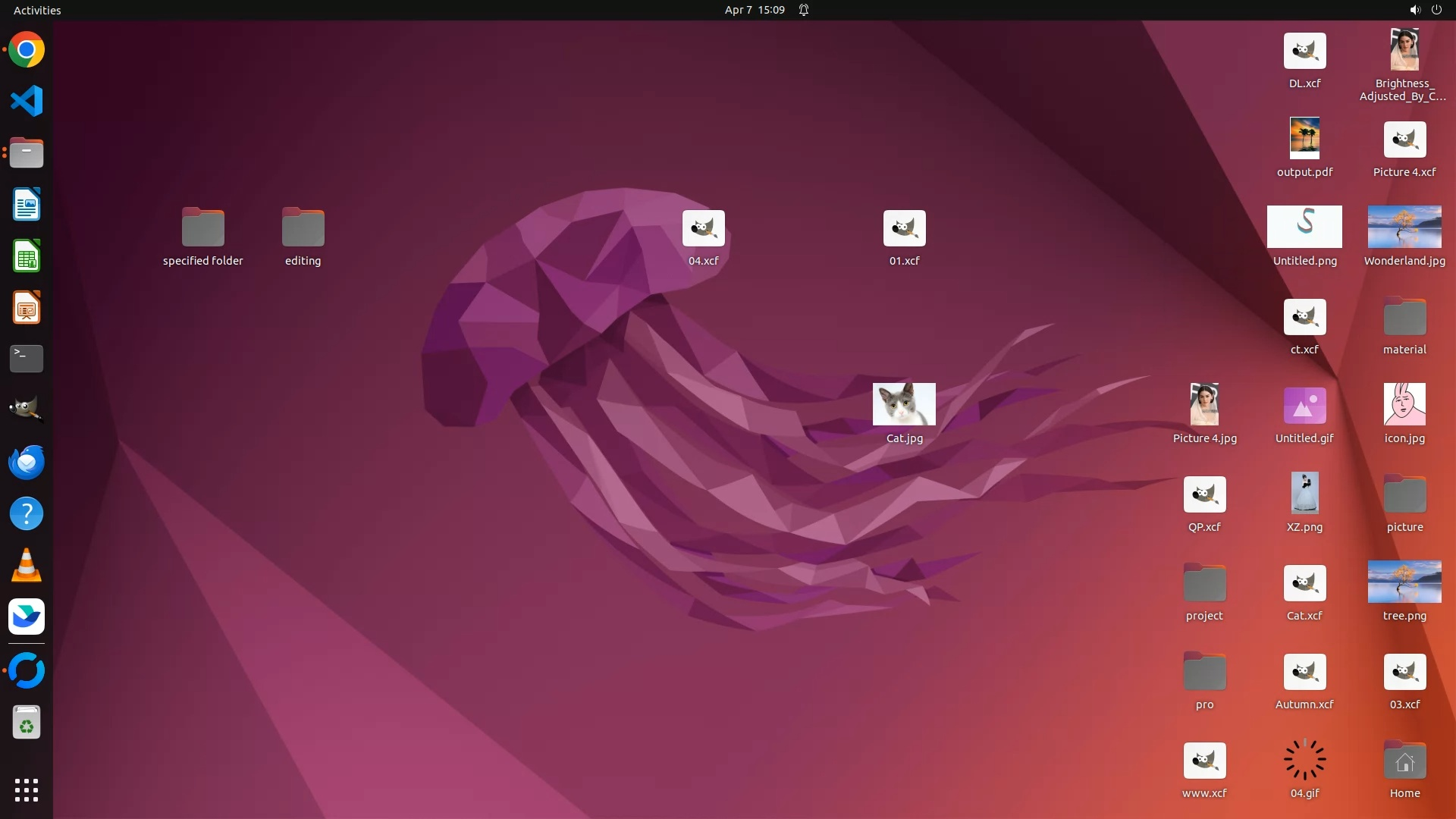The image size is (1456, 819).
Task: Open Google Chrome from the dock
Action: pyautogui.click(x=27, y=50)
